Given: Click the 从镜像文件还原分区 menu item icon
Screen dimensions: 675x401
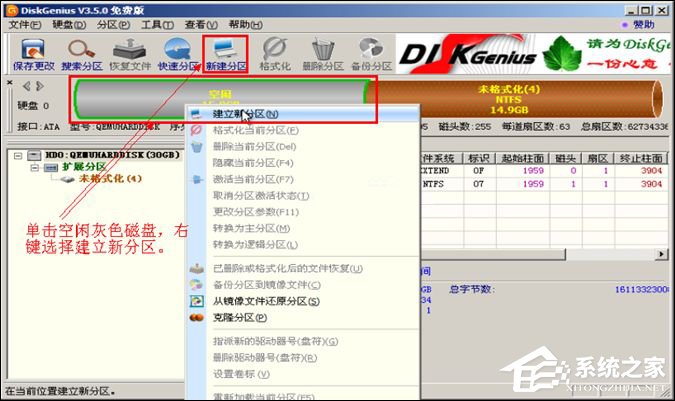Looking at the screenshot, I should (x=197, y=301).
